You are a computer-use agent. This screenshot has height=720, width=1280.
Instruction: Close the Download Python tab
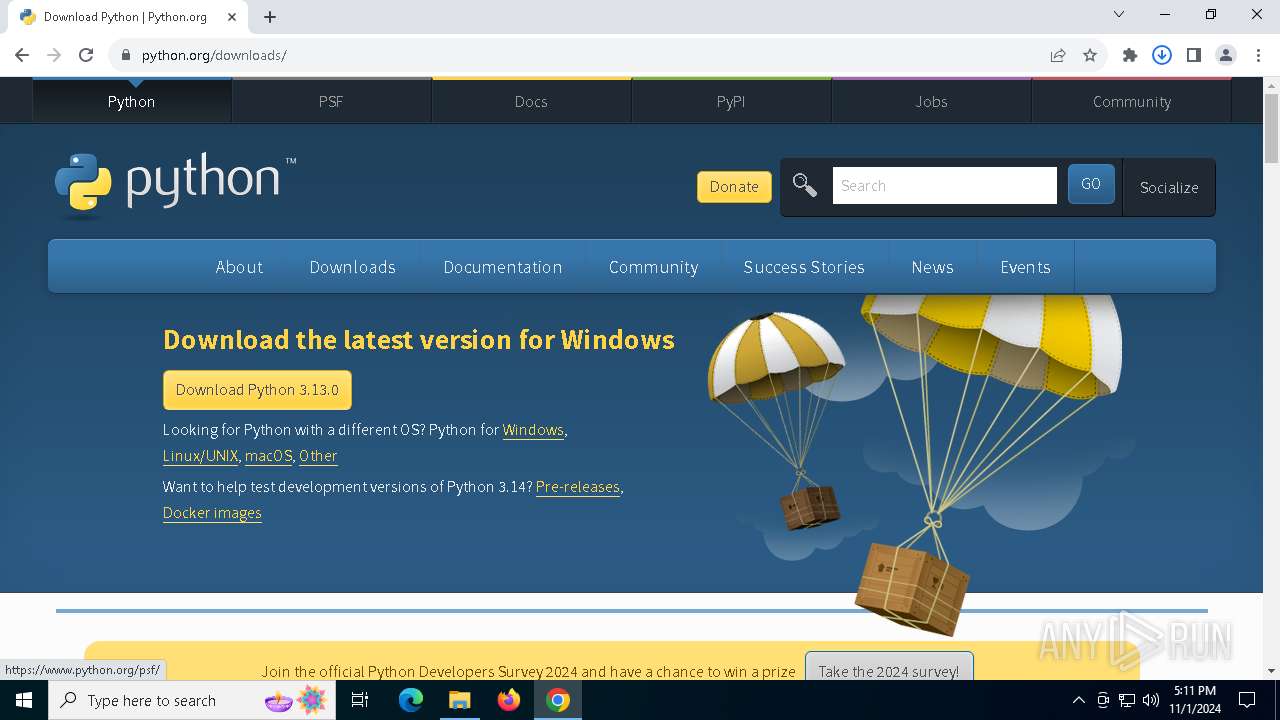click(232, 17)
